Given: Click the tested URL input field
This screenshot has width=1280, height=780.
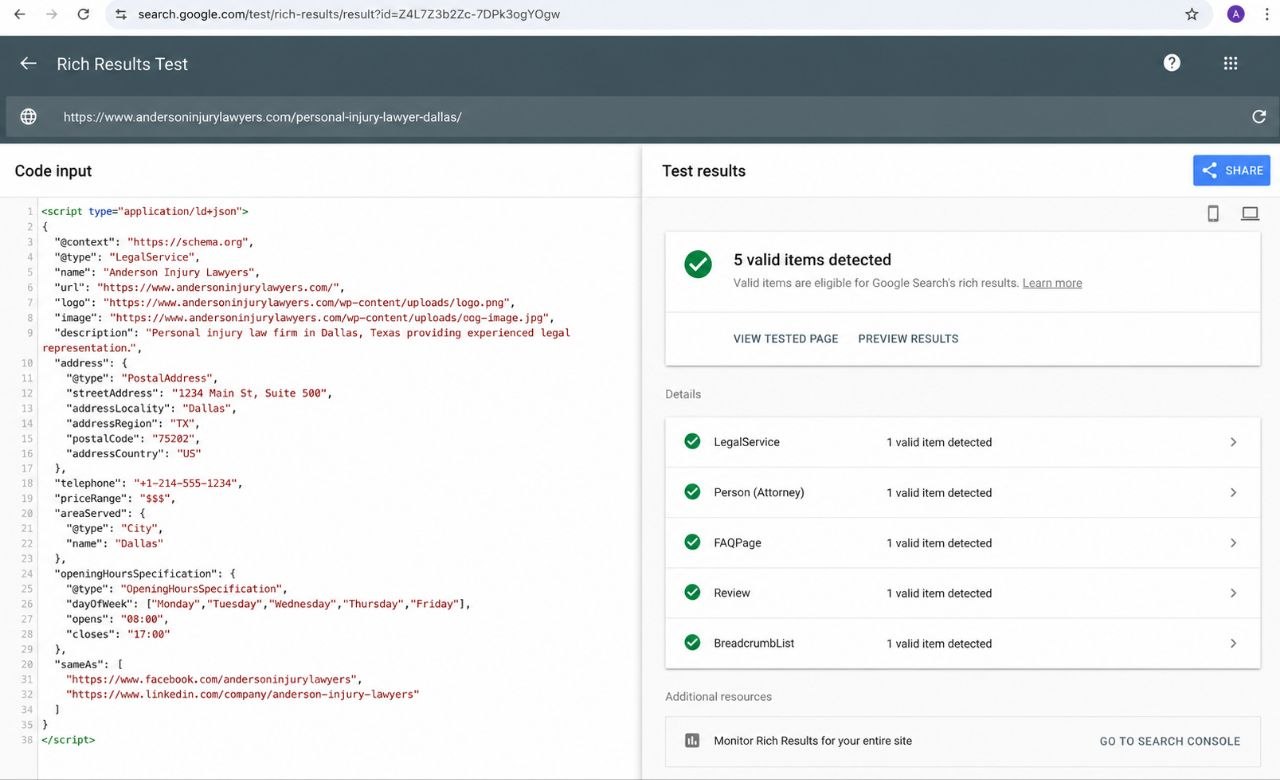Looking at the screenshot, I should [x=640, y=117].
